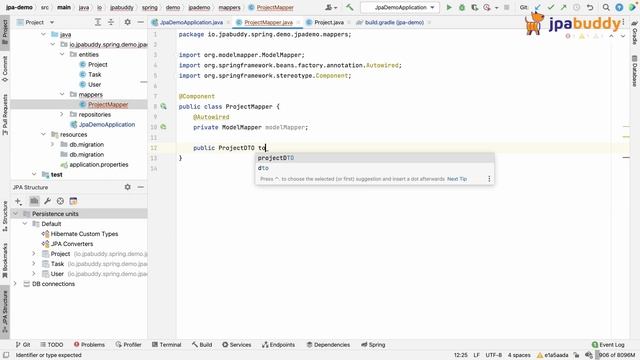Open Project panel gear settings

click(x=128, y=22)
